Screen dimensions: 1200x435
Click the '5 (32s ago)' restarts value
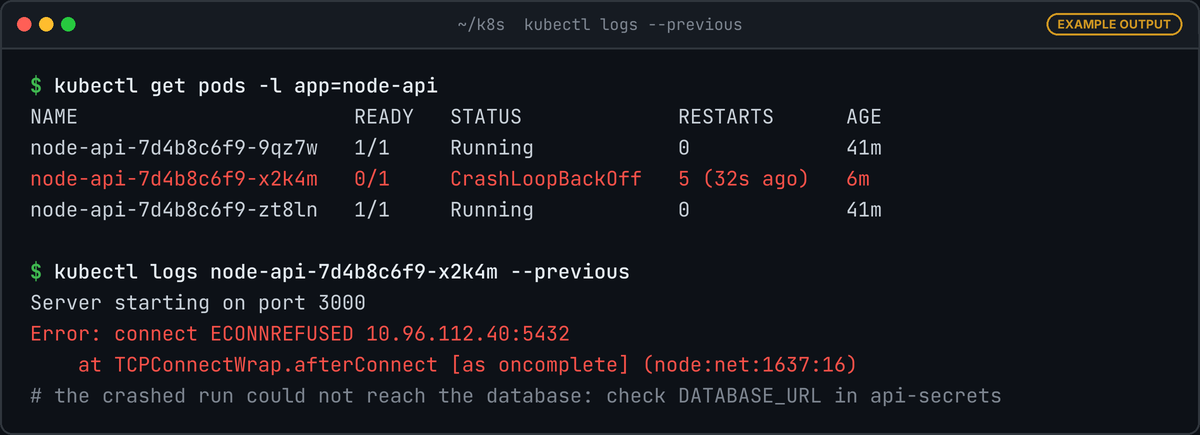click(x=744, y=179)
